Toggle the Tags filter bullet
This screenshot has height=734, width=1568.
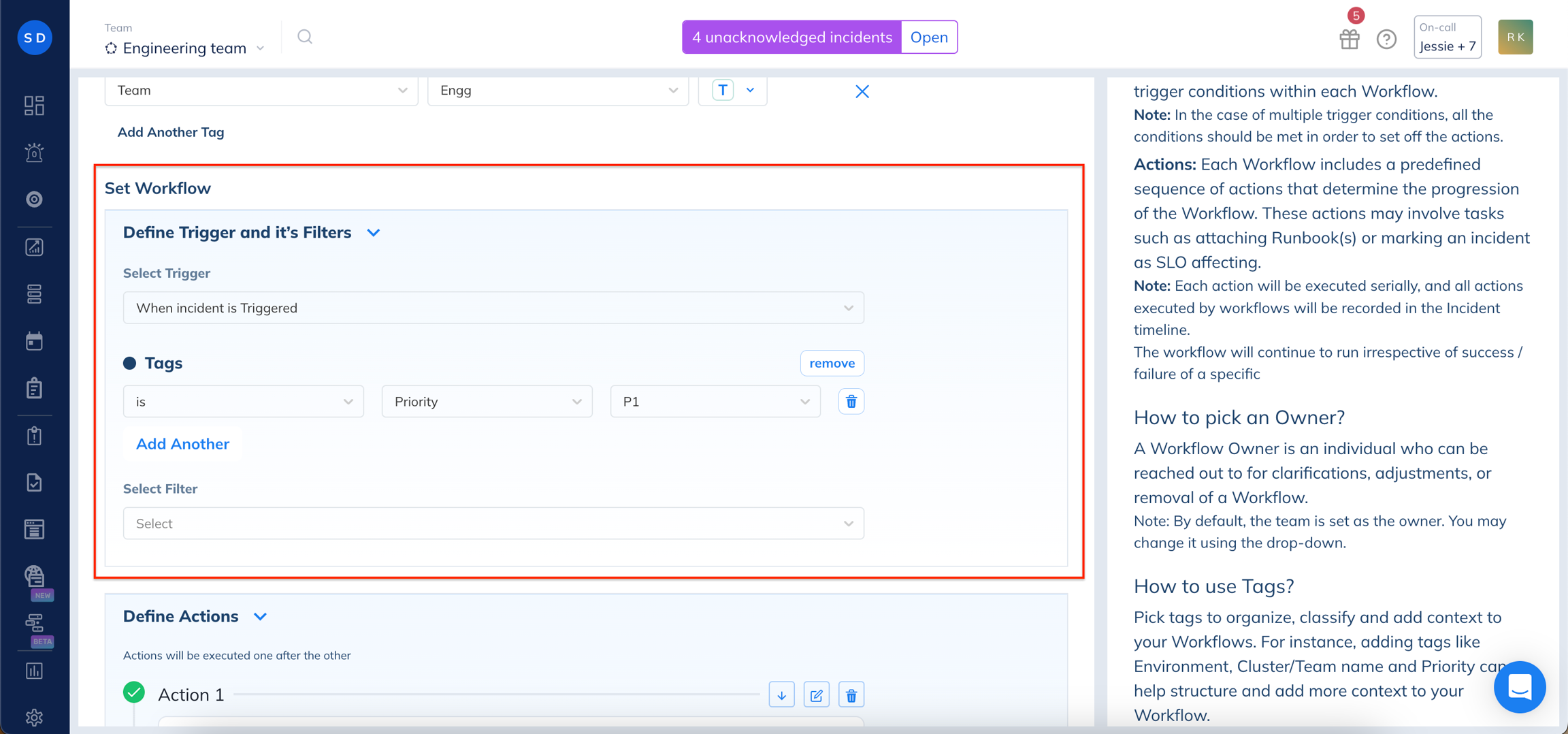pyautogui.click(x=129, y=363)
